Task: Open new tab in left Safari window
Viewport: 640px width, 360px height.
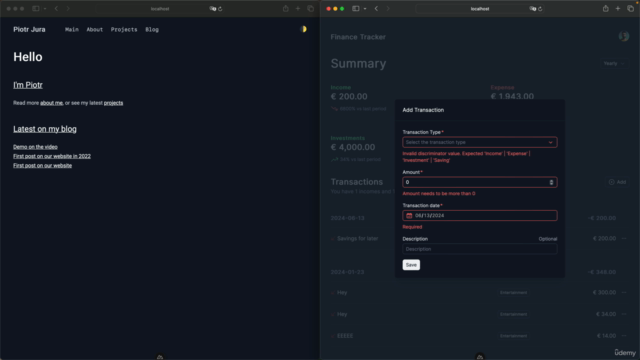Action: (x=298, y=9)
